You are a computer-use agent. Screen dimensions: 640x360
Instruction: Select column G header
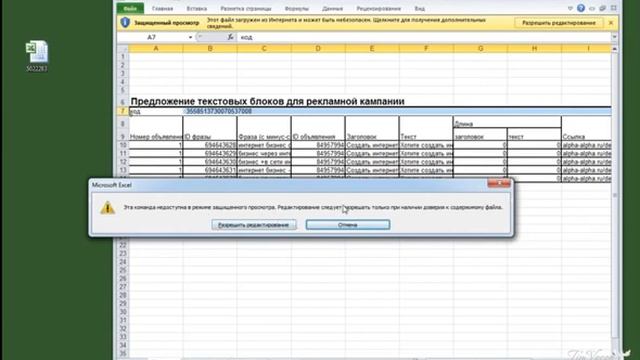point(480,48)
